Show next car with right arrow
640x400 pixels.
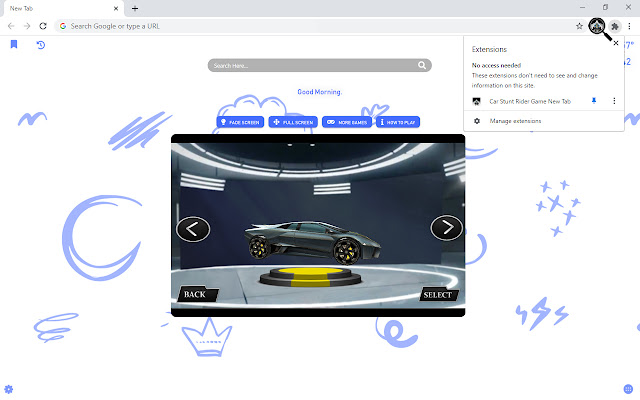point(446,228)
